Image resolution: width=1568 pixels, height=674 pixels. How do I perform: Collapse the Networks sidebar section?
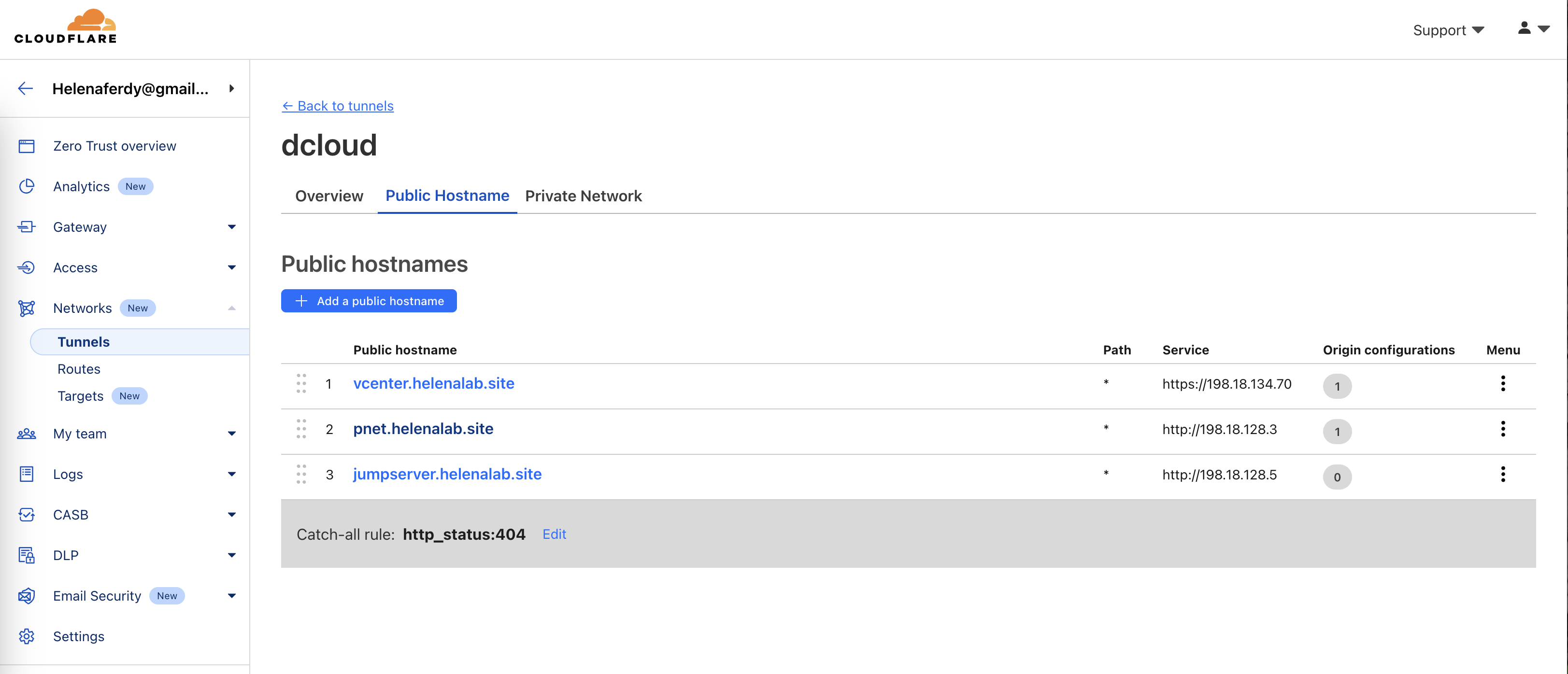click(x=231, y=308)
